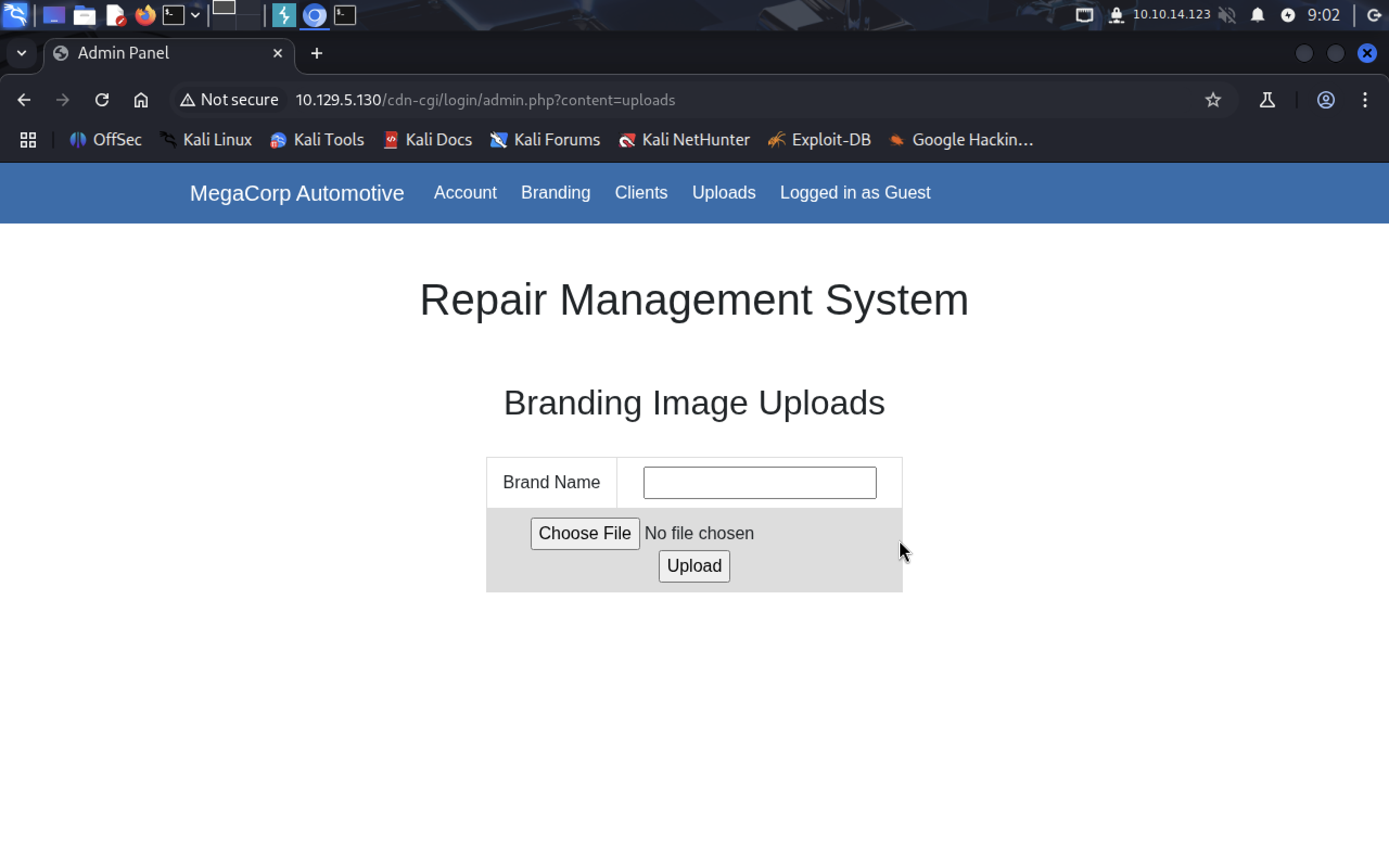The width and height of the screenshot is (1389, 868).
Task: Click the show desktop icon in the taskbar
Action: point(54,15)
